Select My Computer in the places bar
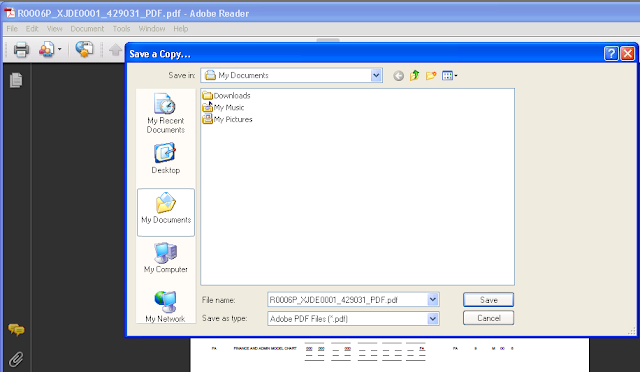This screenshot has width=640, height=372. click(165, 258)
